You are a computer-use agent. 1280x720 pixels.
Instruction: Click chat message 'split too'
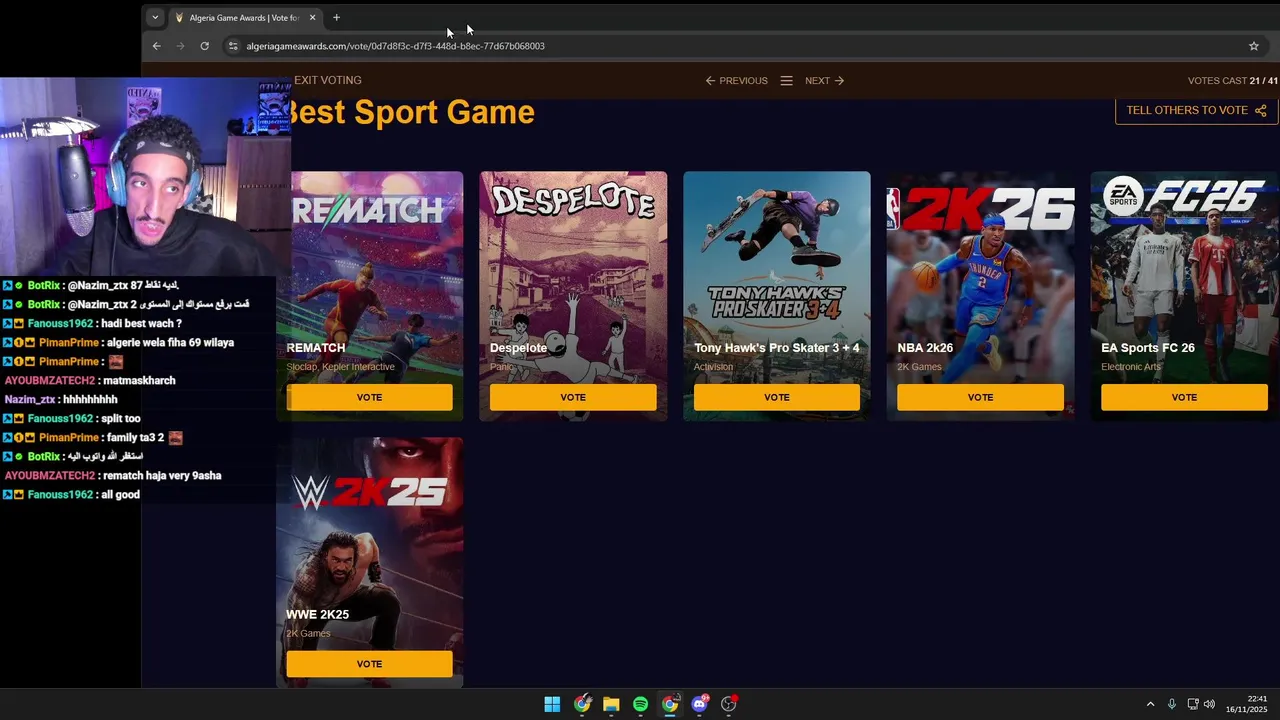point(120,419)
